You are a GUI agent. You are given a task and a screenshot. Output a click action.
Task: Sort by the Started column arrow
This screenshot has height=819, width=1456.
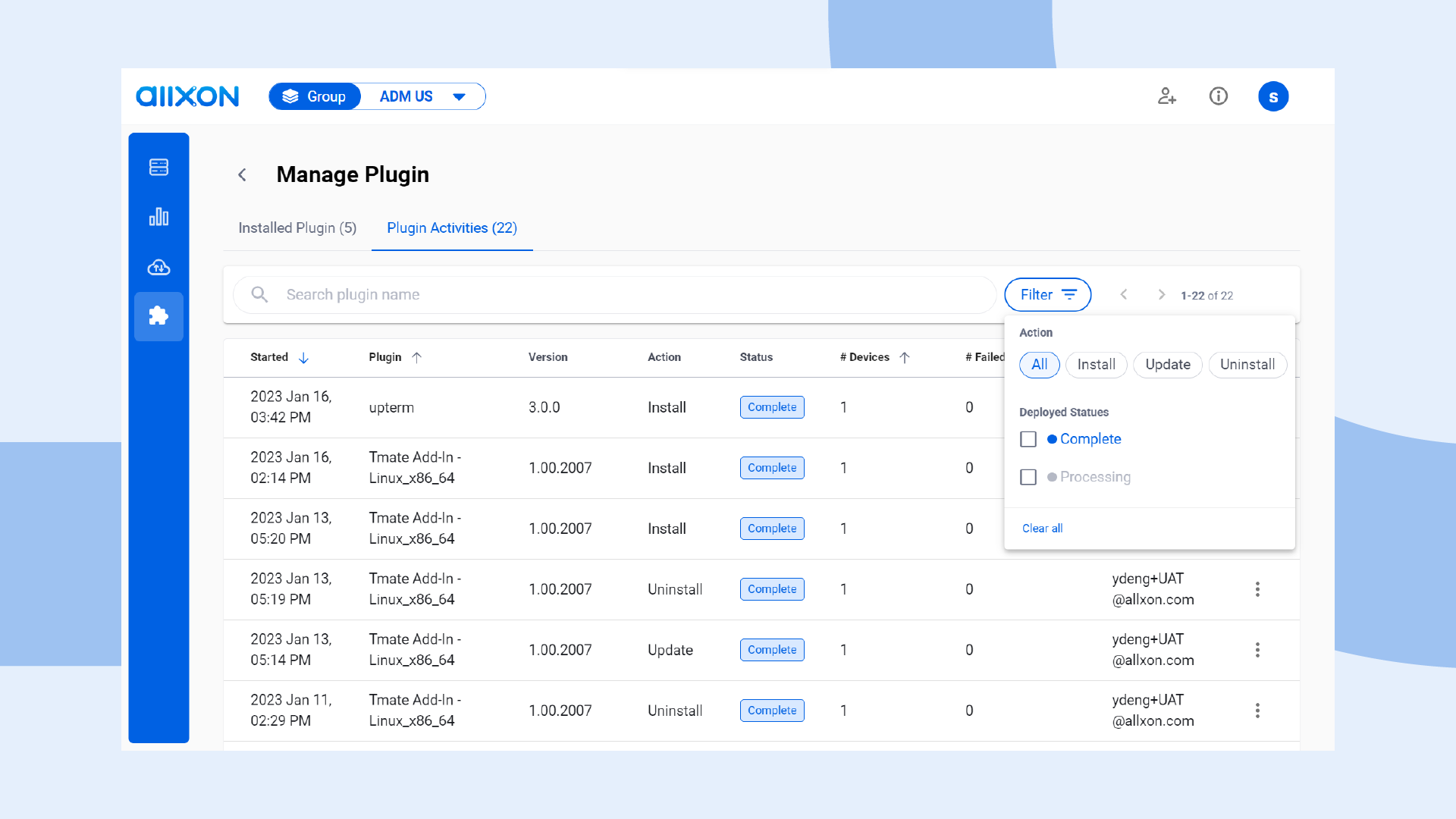[x=303, y=358]
